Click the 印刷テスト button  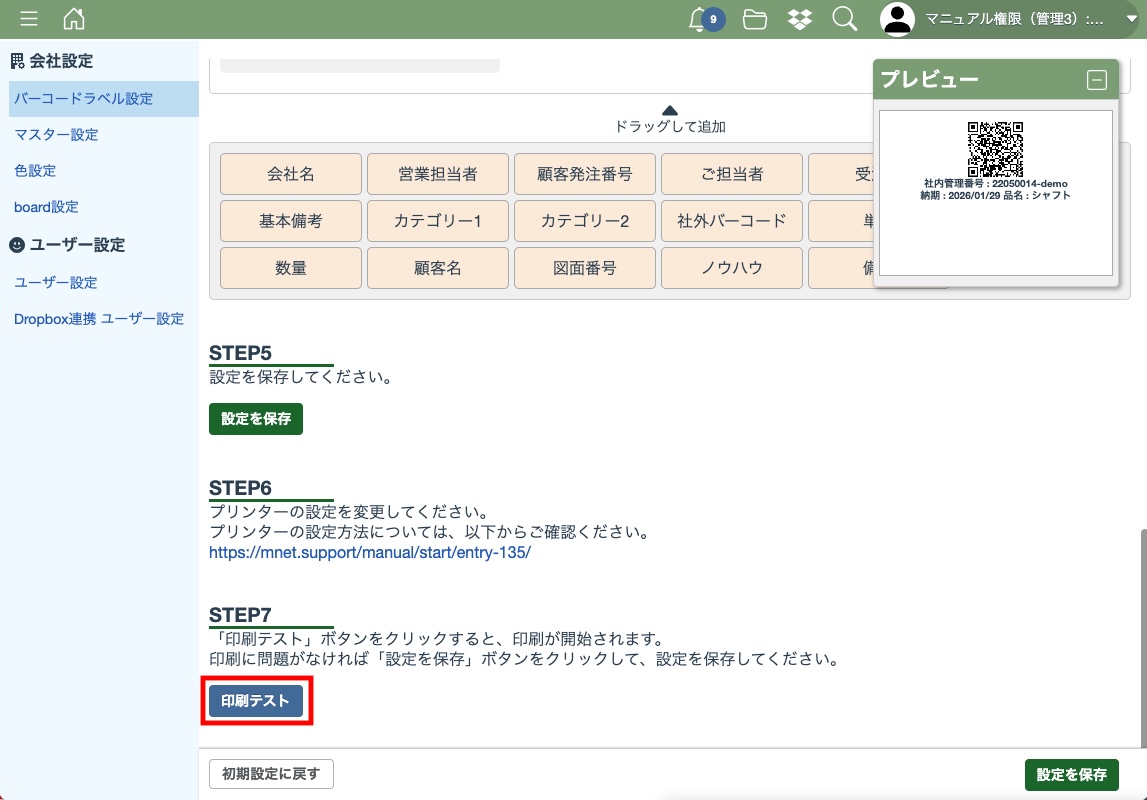[255, 701]
